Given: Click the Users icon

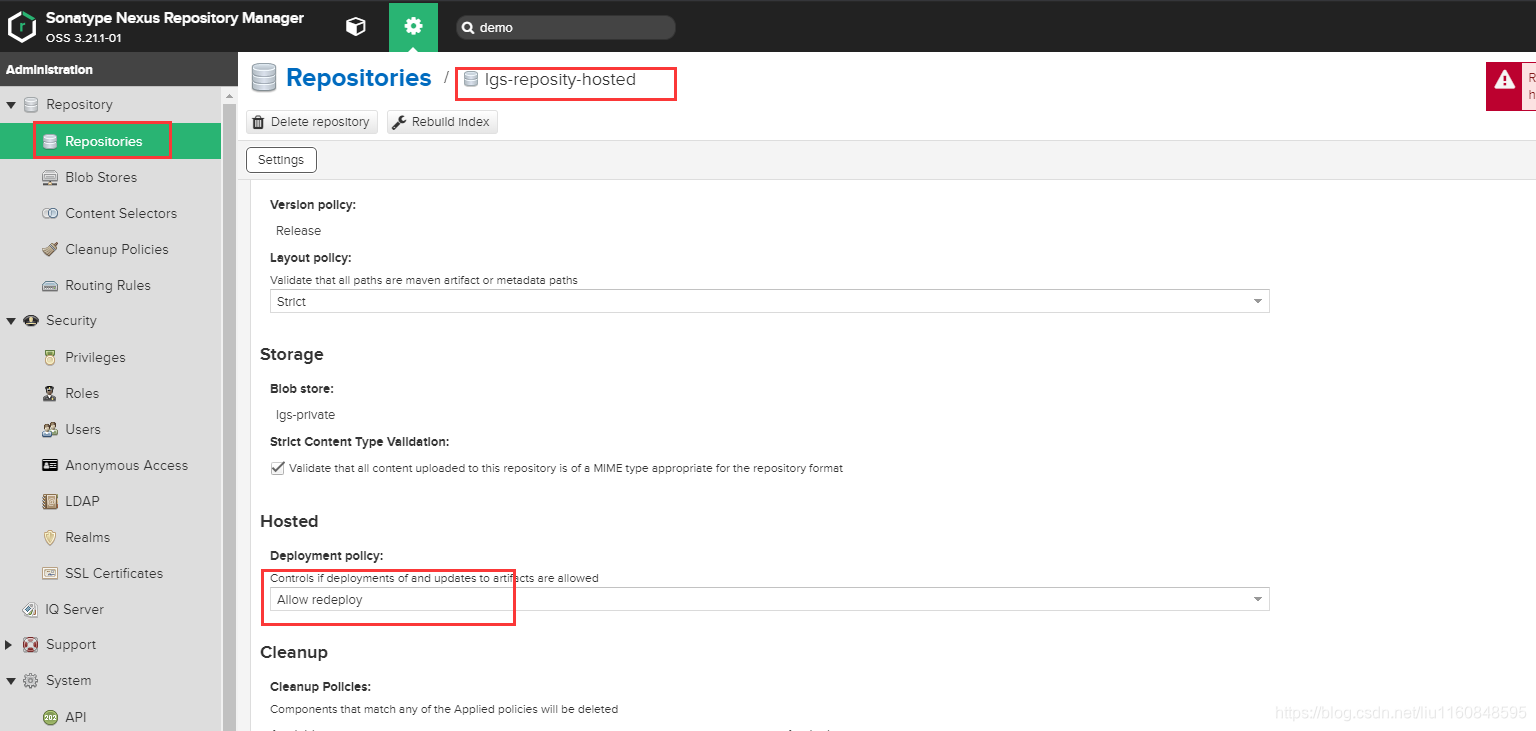Looking at the screenshot, I should (x=50, y=429).
